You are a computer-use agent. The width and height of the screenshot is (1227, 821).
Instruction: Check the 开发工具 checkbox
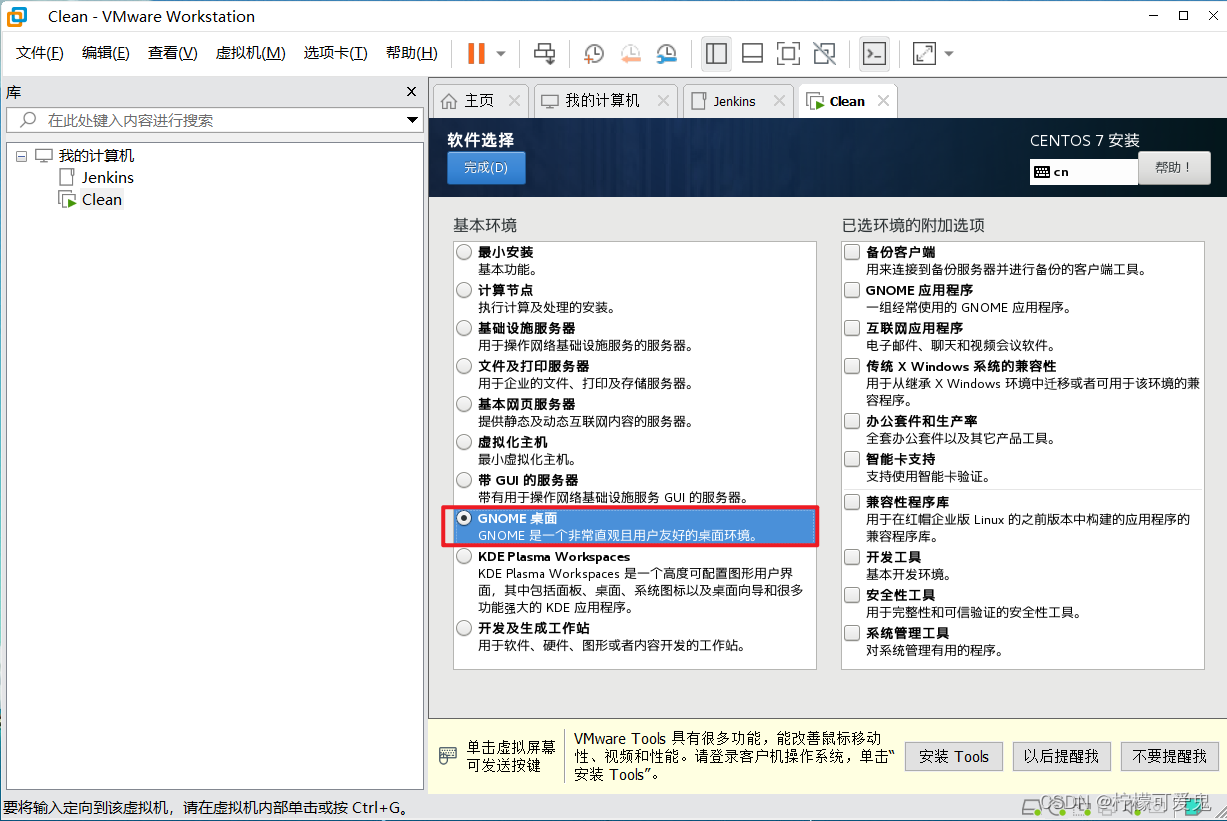852,557
